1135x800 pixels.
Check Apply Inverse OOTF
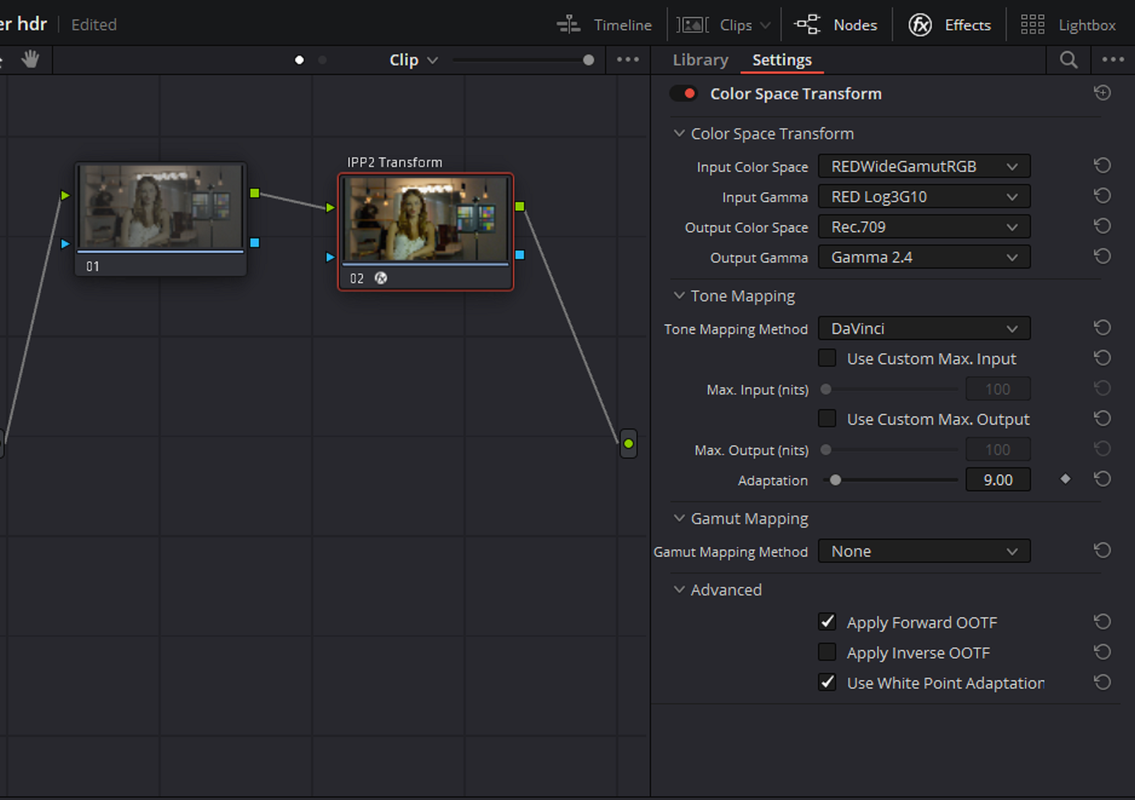[827, 652]
